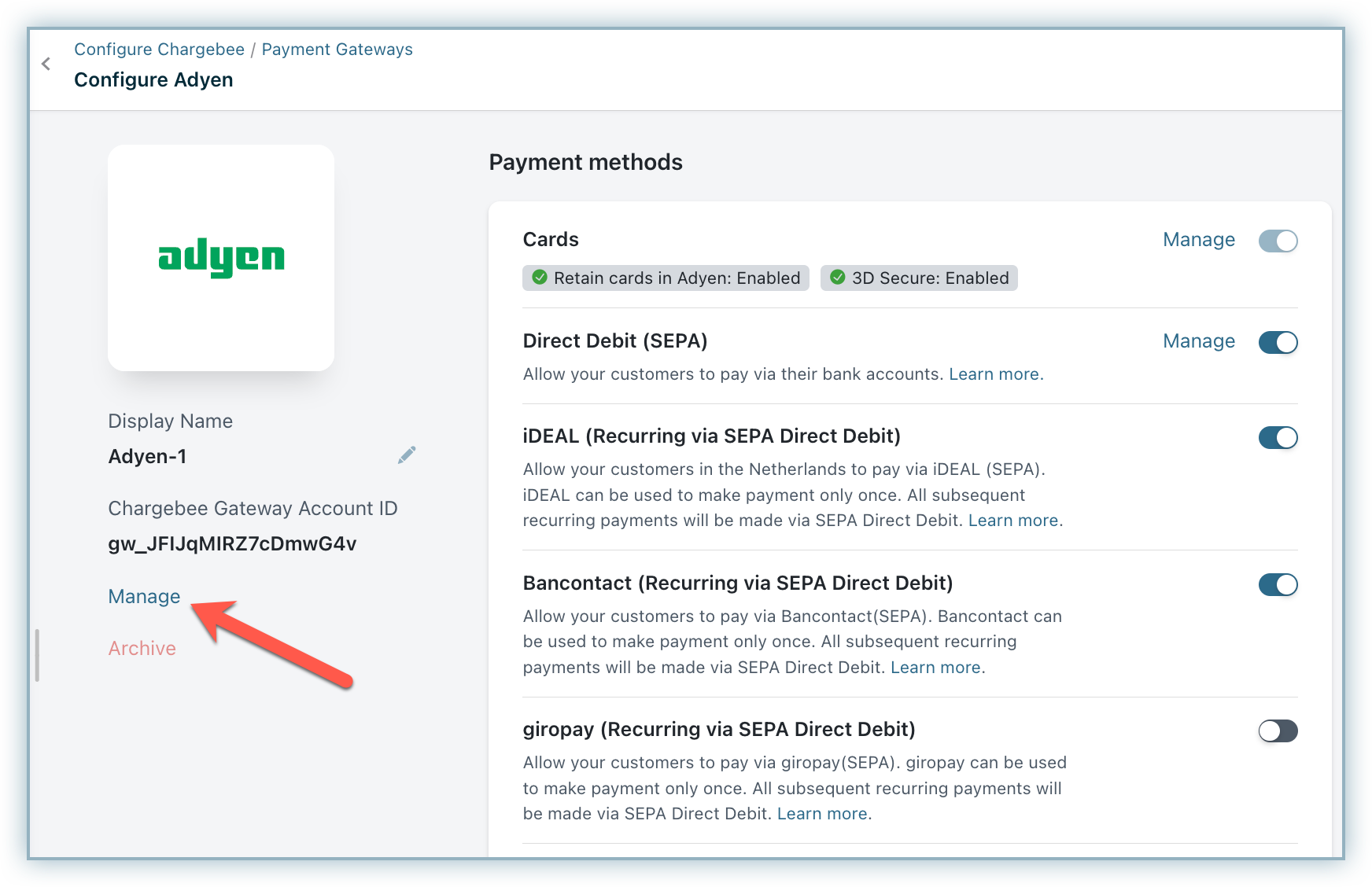1372x887 pixels.
Task: Open the Configure Chargebee breadcrumb
Action: (159, 49)
